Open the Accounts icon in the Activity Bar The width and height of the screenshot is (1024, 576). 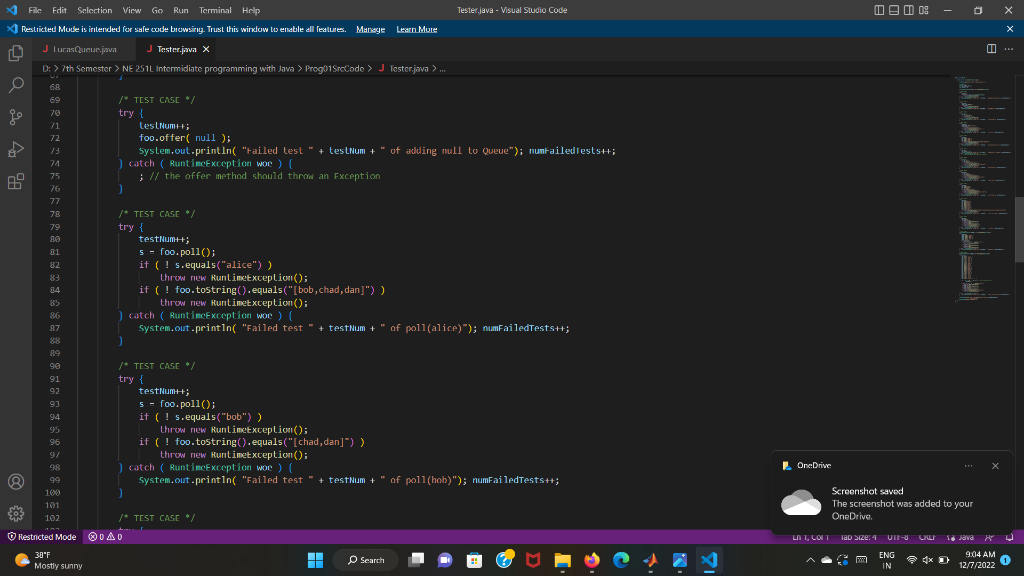[x=15, y=481]
